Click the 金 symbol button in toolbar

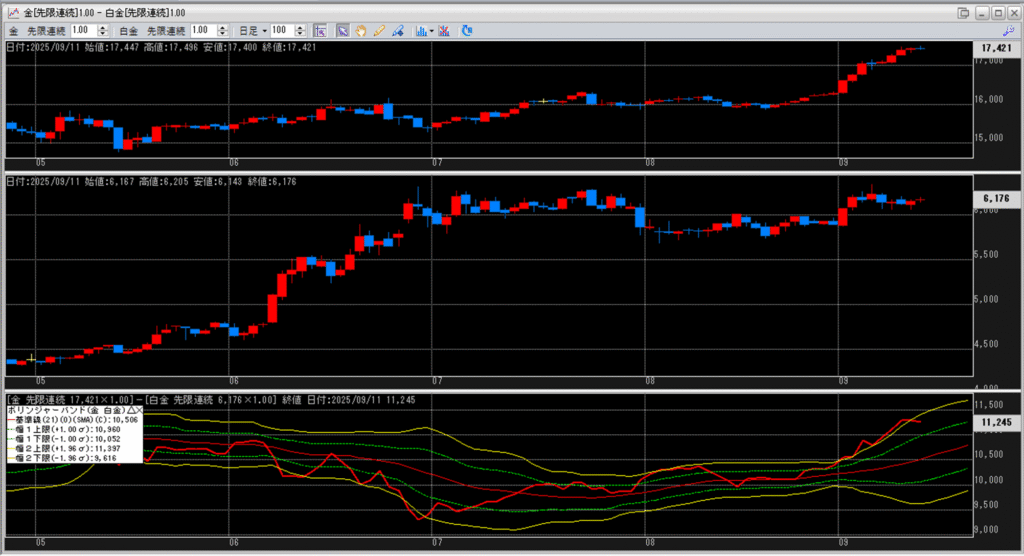tap(14, 31)
